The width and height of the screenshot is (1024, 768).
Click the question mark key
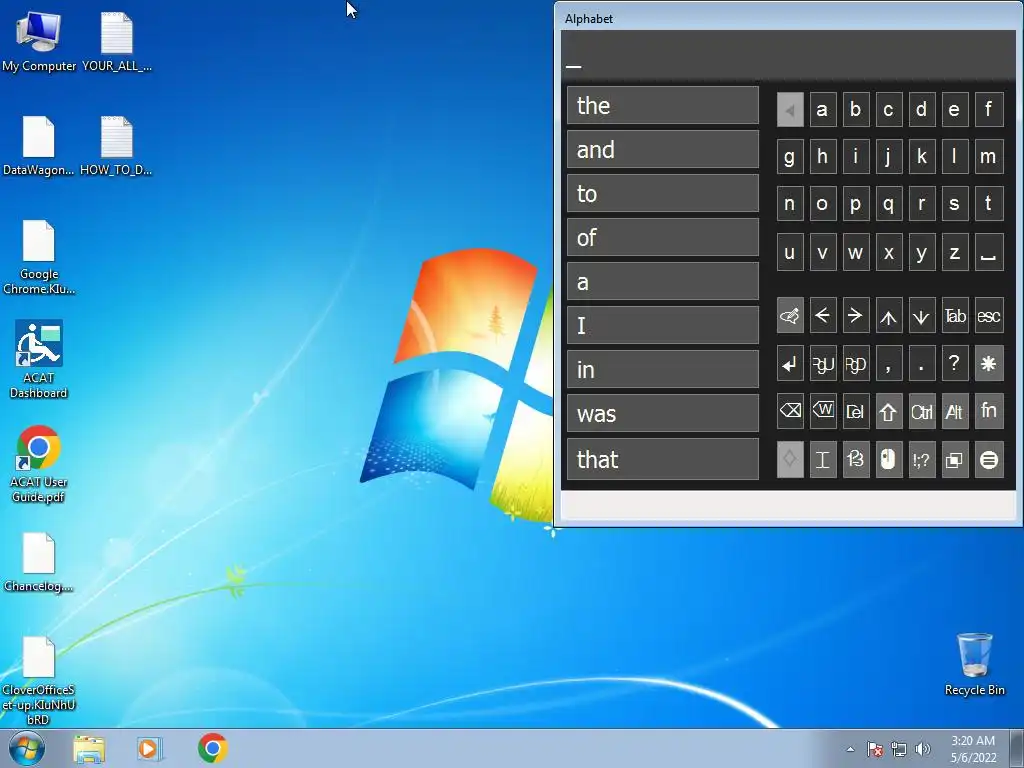pyautogui.click(x=955, y=364)
